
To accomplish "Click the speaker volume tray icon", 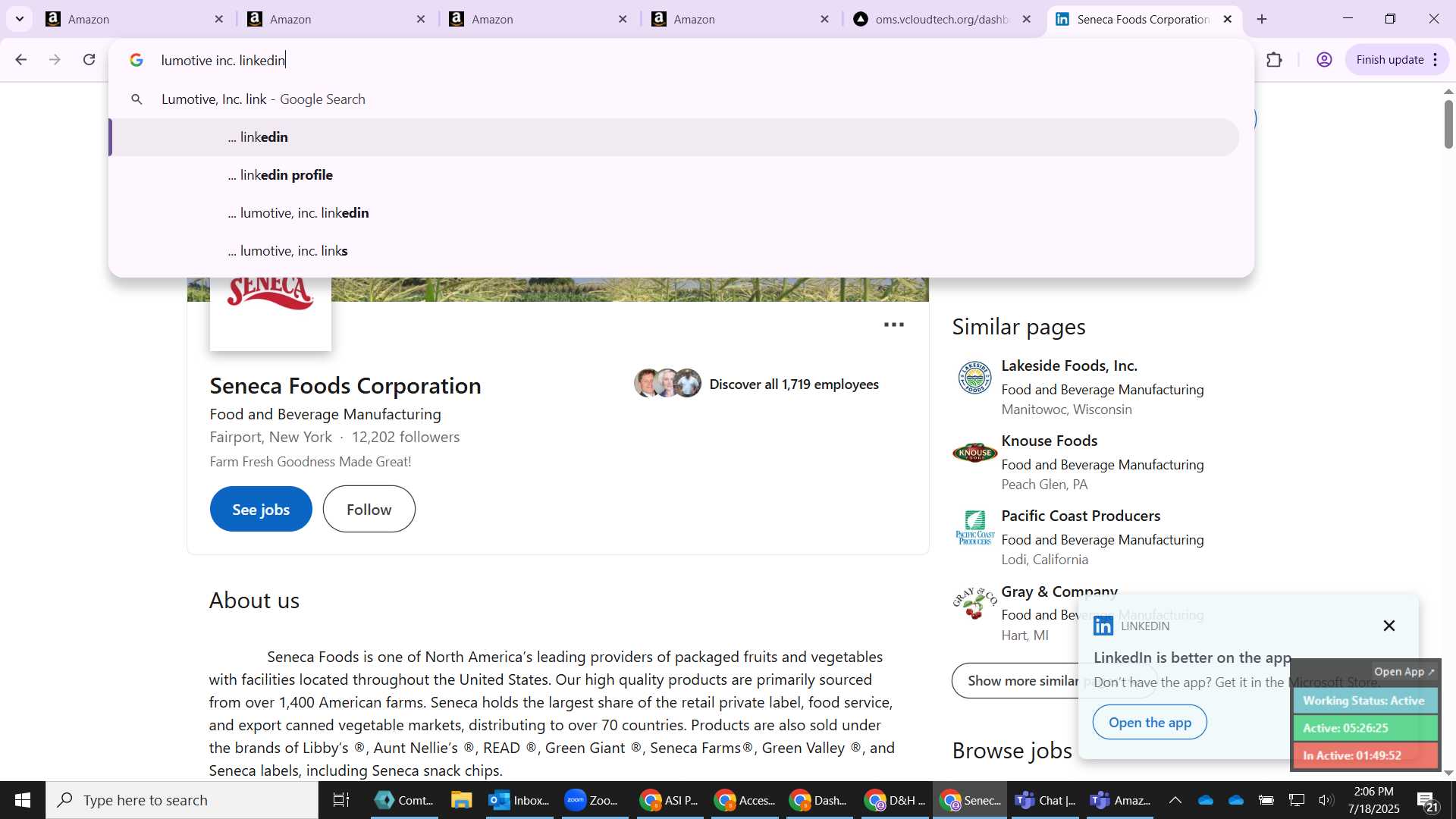I will [1326, 800].
